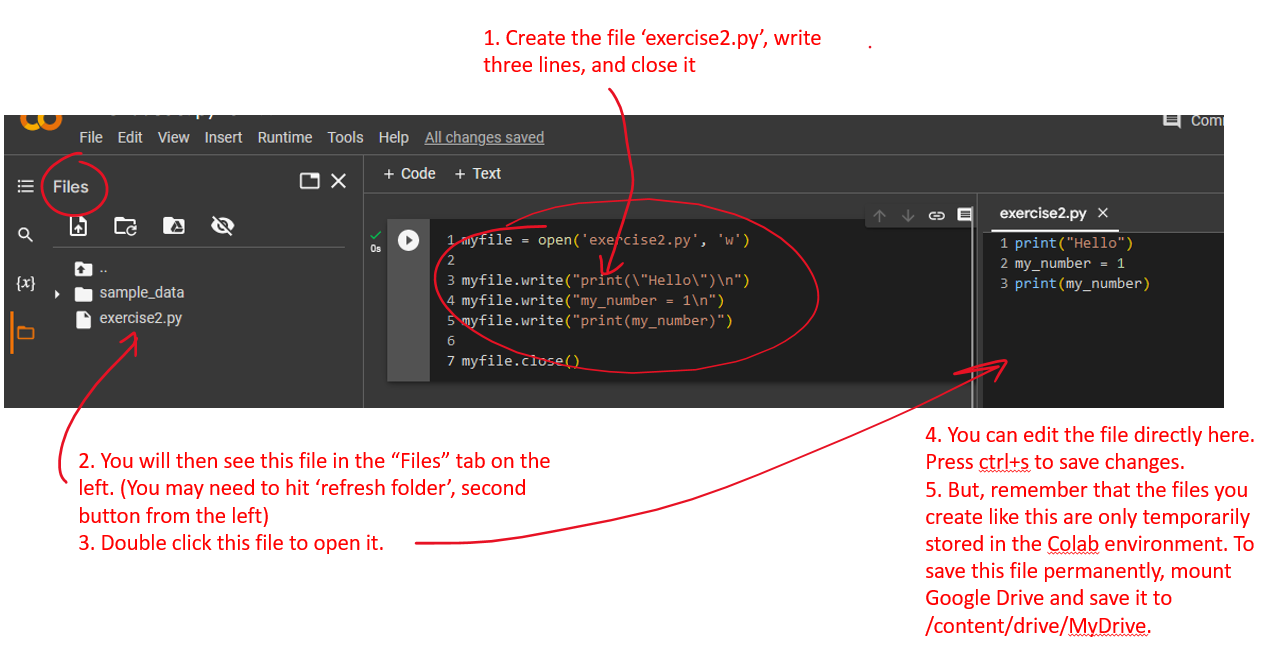The image size is (1271, 651).
Task: Add a text cell with + Text
Action: click(x=478, y=174)
